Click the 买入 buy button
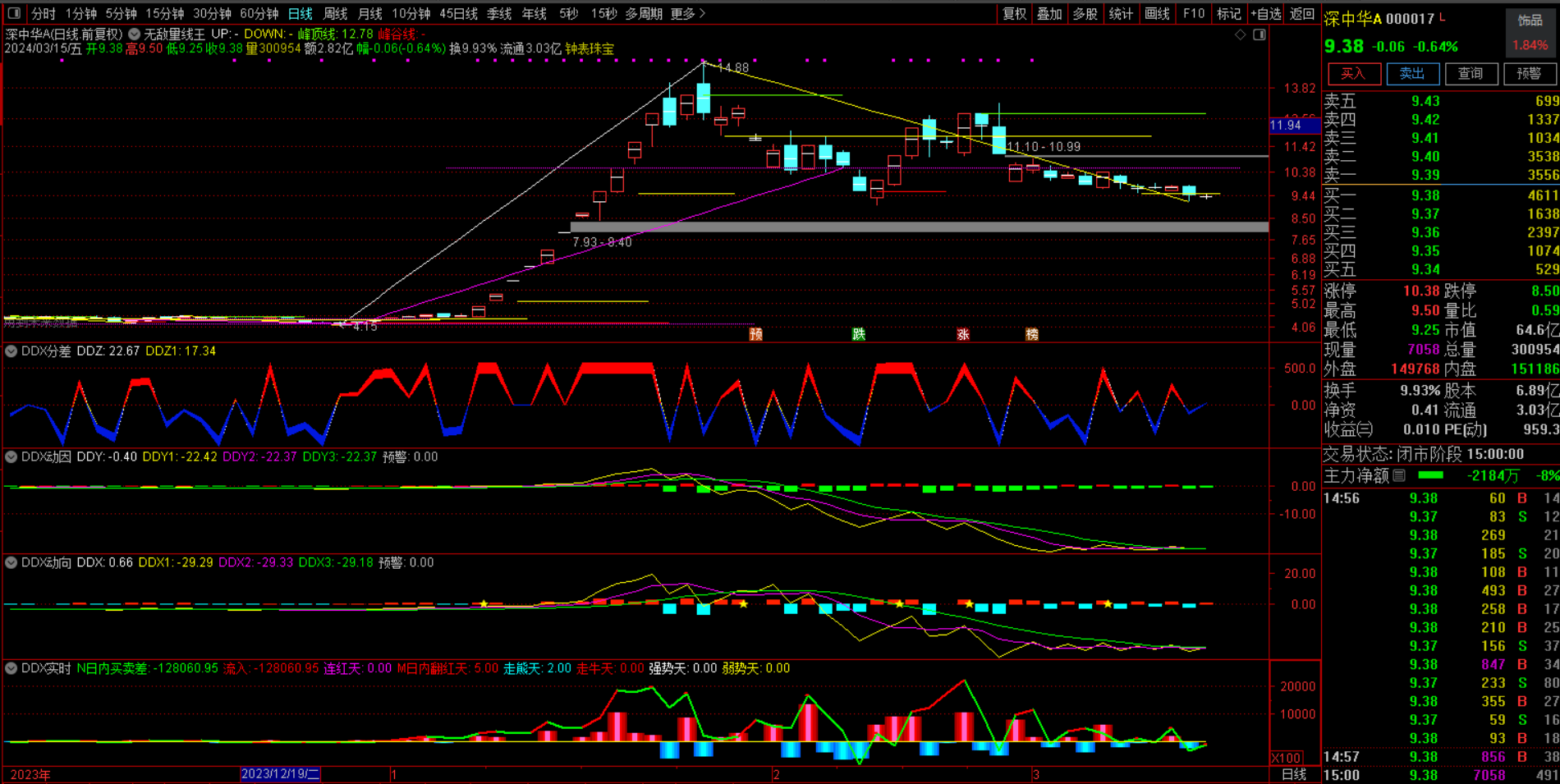The width and height of the screenshot is (1560, 784). click(x=1353, y=74)
